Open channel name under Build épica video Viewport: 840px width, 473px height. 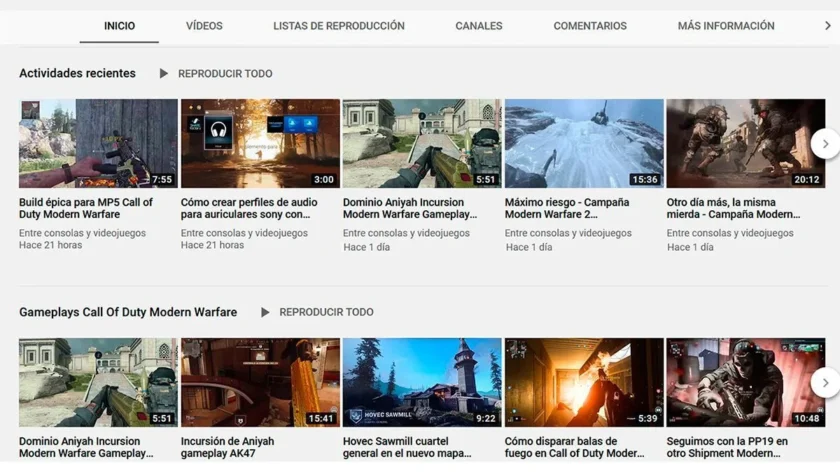pos(82,233)
